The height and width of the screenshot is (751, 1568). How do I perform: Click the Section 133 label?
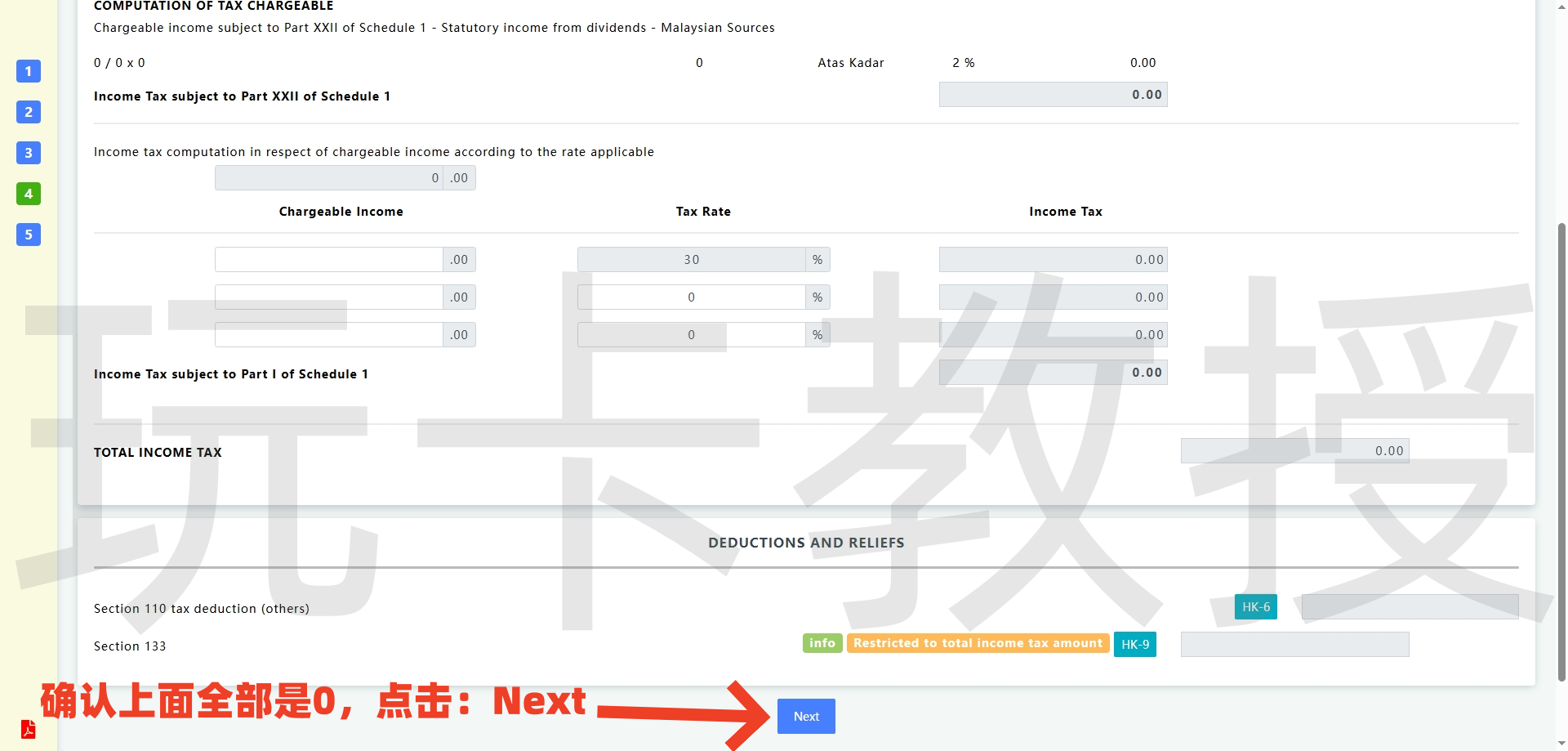130,646
